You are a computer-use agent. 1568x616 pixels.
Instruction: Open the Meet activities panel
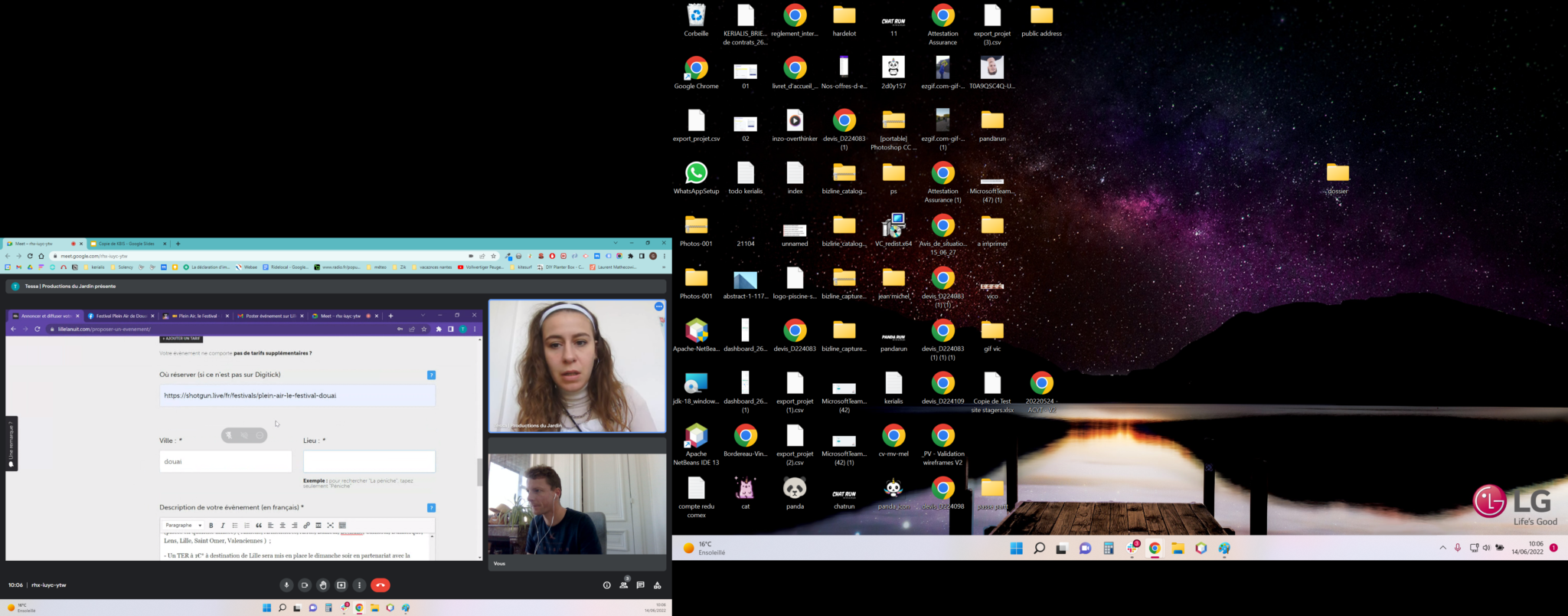tap(657, 585)
